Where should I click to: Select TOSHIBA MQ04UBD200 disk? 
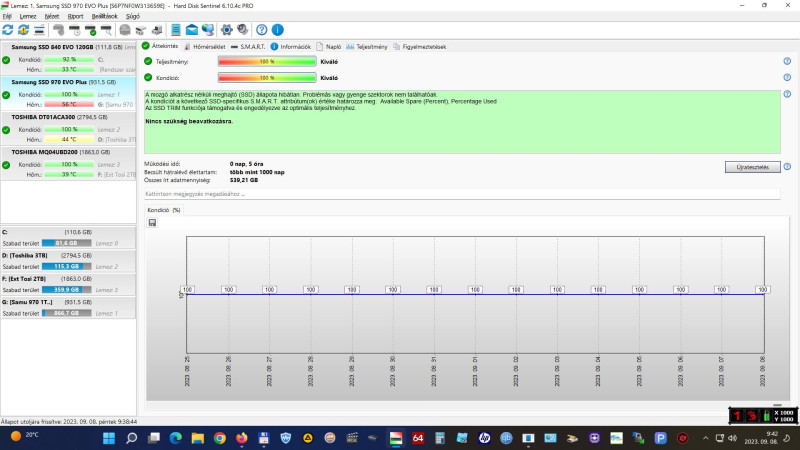[68, 163]
